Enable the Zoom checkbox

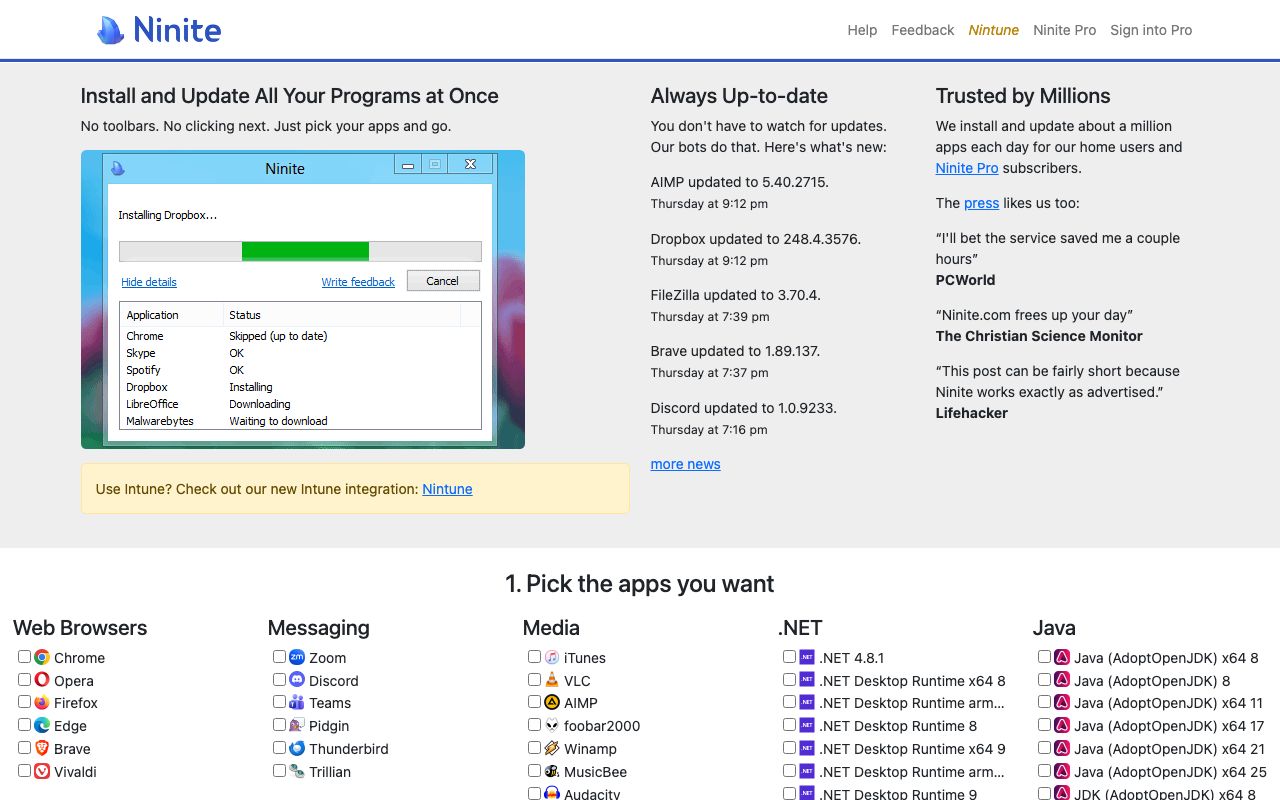(x=279, y=656)
